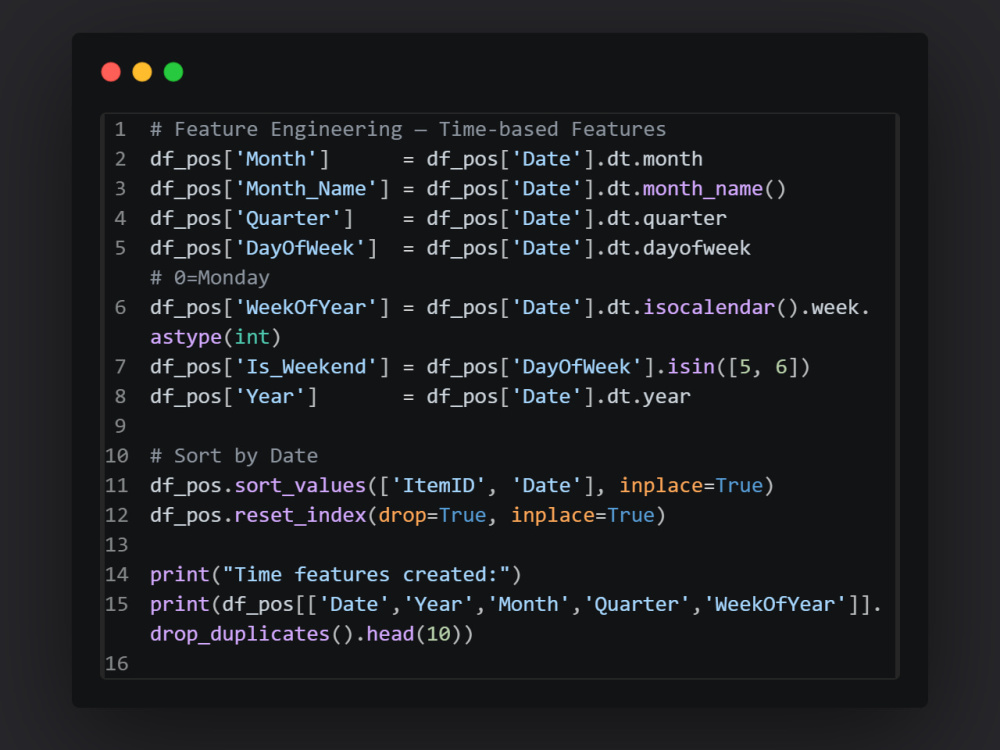Click the print keyword on line 15
Viewport: 1000px width, 750px height.
[180, 604]
